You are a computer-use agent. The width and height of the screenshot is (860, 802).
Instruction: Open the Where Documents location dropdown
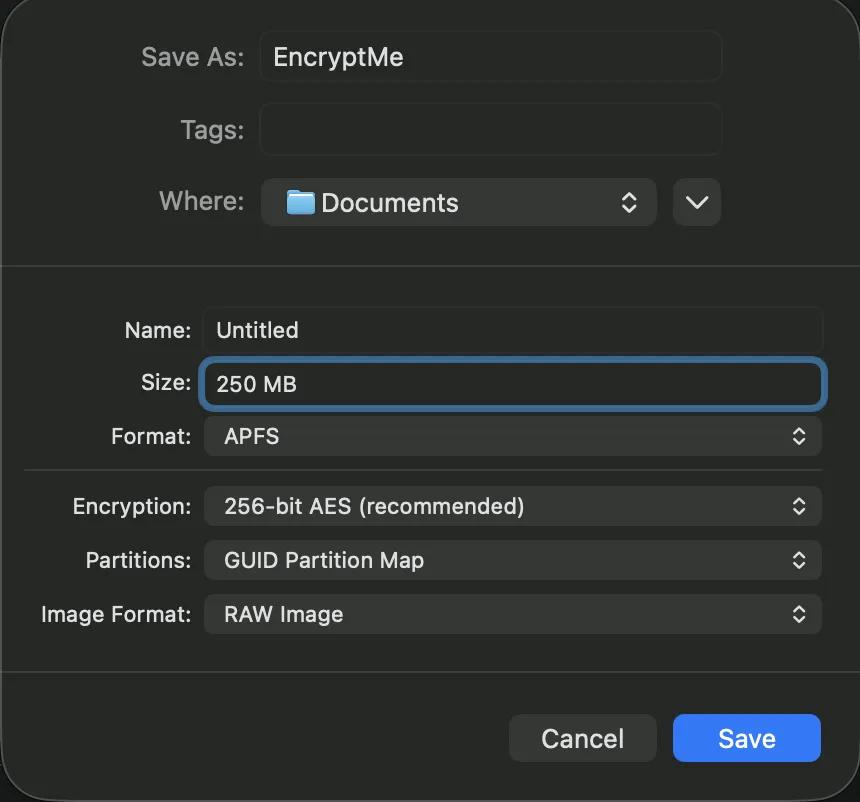pyautogui.click(x=459, y=202)
